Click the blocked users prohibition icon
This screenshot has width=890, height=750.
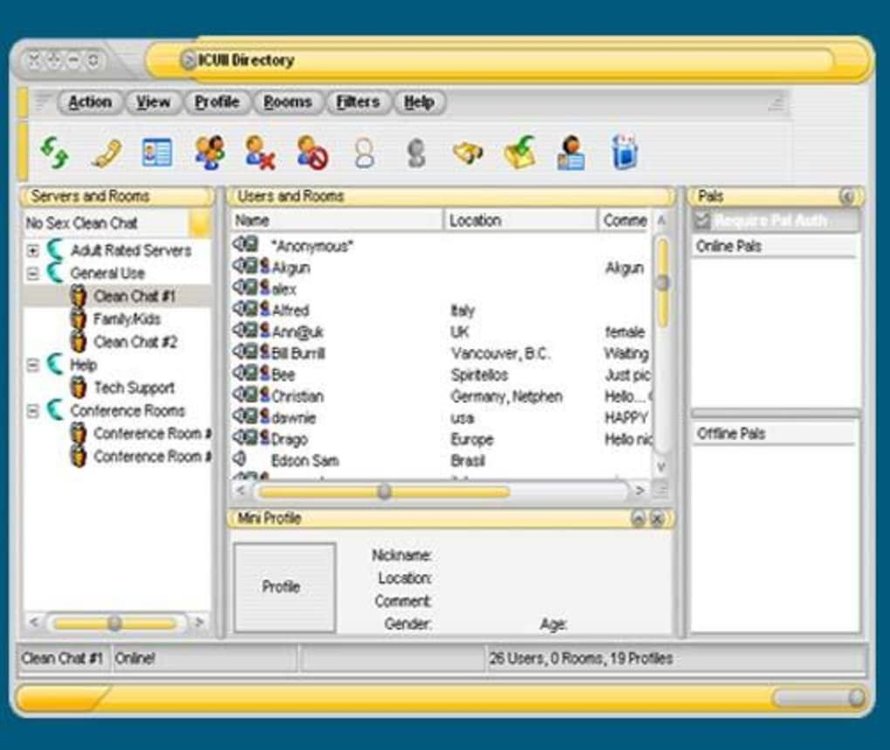(312, 152)
